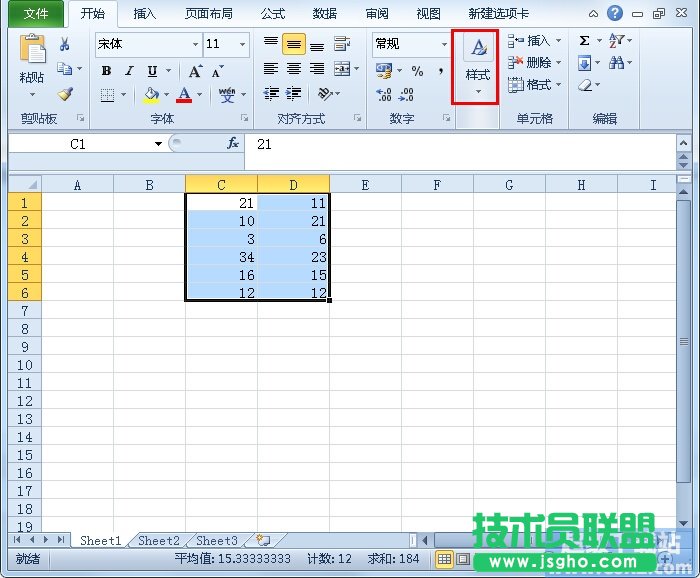Click the Copy icon
Viewport: 700px width, 578px height.
click(65, 68)
